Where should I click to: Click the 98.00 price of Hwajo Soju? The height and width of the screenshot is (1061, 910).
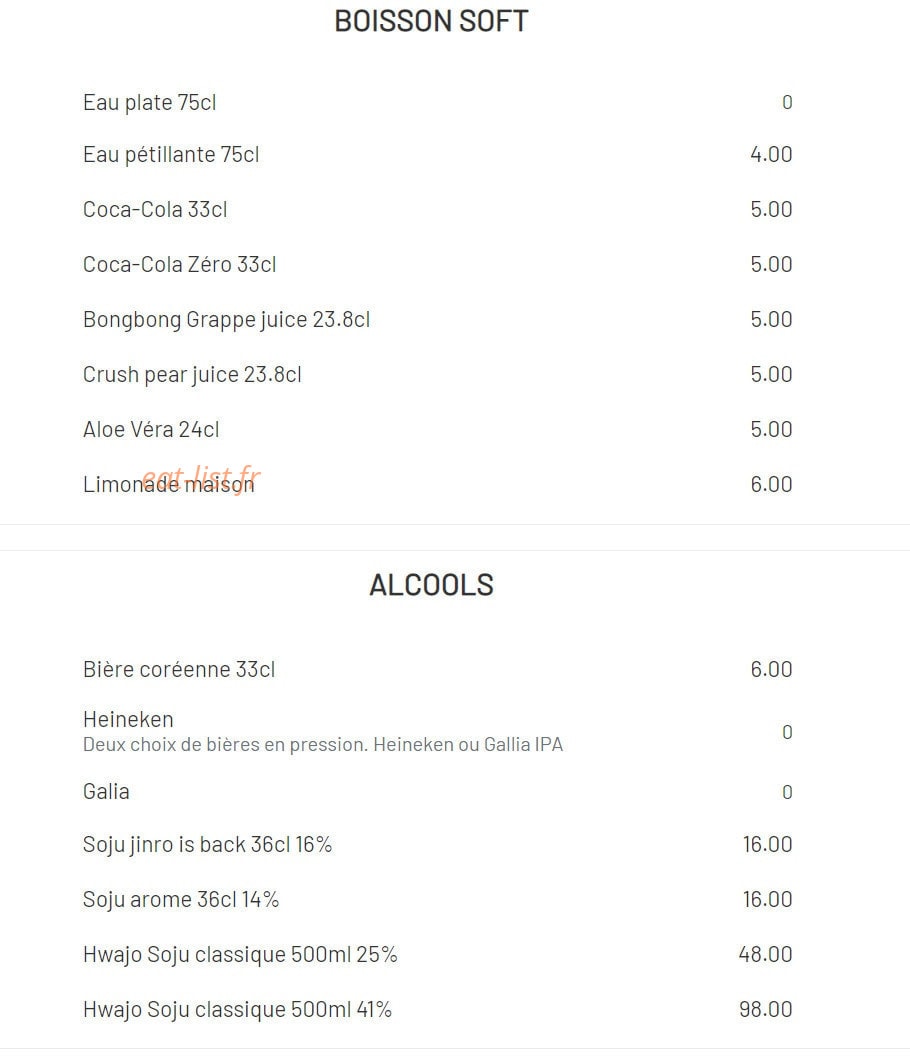pos(766,1010)
